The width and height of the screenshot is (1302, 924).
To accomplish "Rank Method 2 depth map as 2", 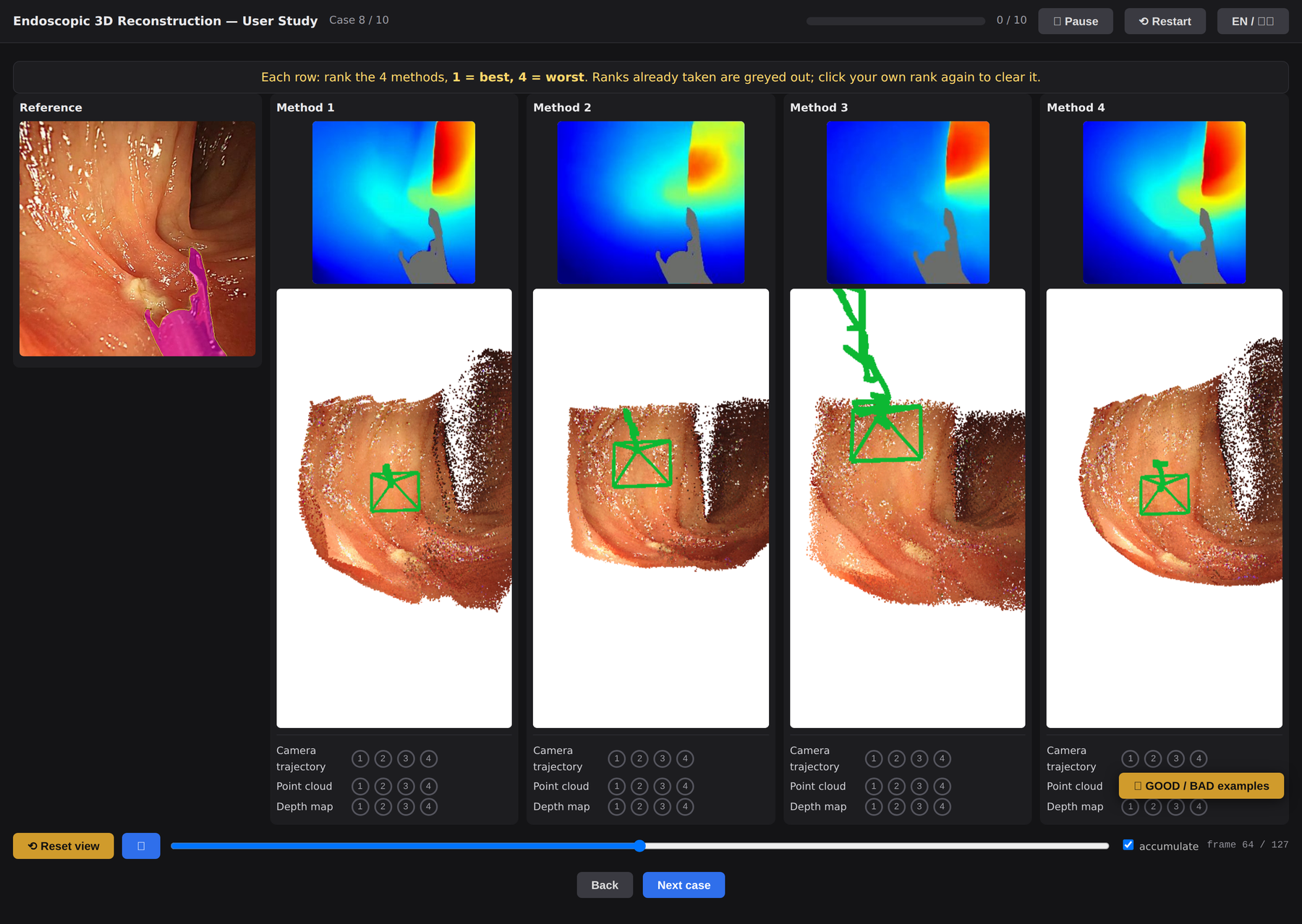I will point(639,806).
